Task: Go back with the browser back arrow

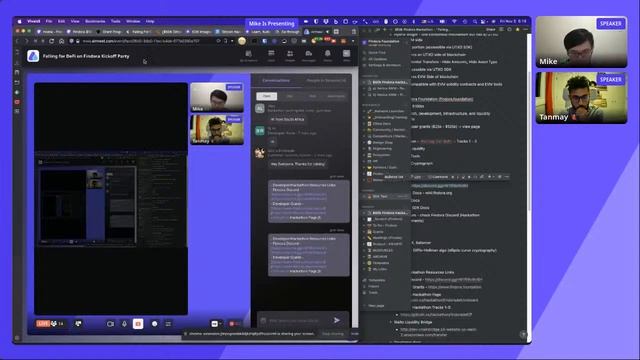Action: 17,41
